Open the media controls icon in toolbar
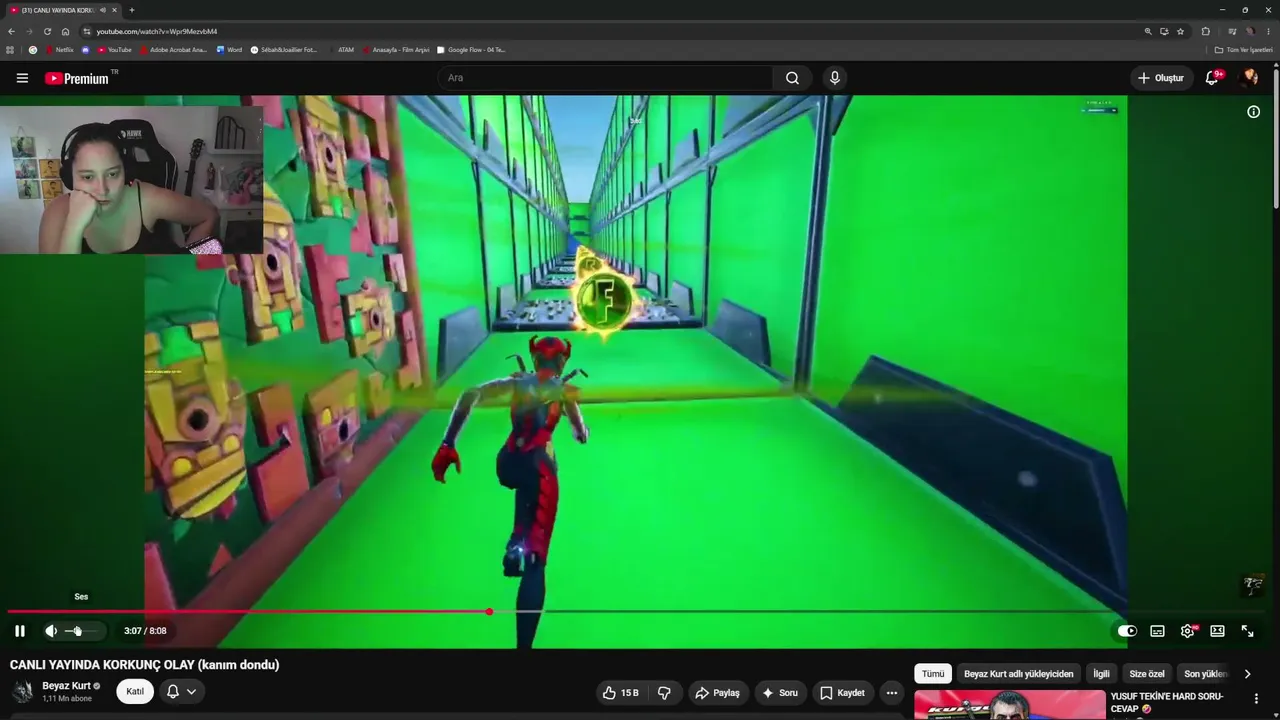Viewport: 1280px width, 720px height. point(1232,31)
